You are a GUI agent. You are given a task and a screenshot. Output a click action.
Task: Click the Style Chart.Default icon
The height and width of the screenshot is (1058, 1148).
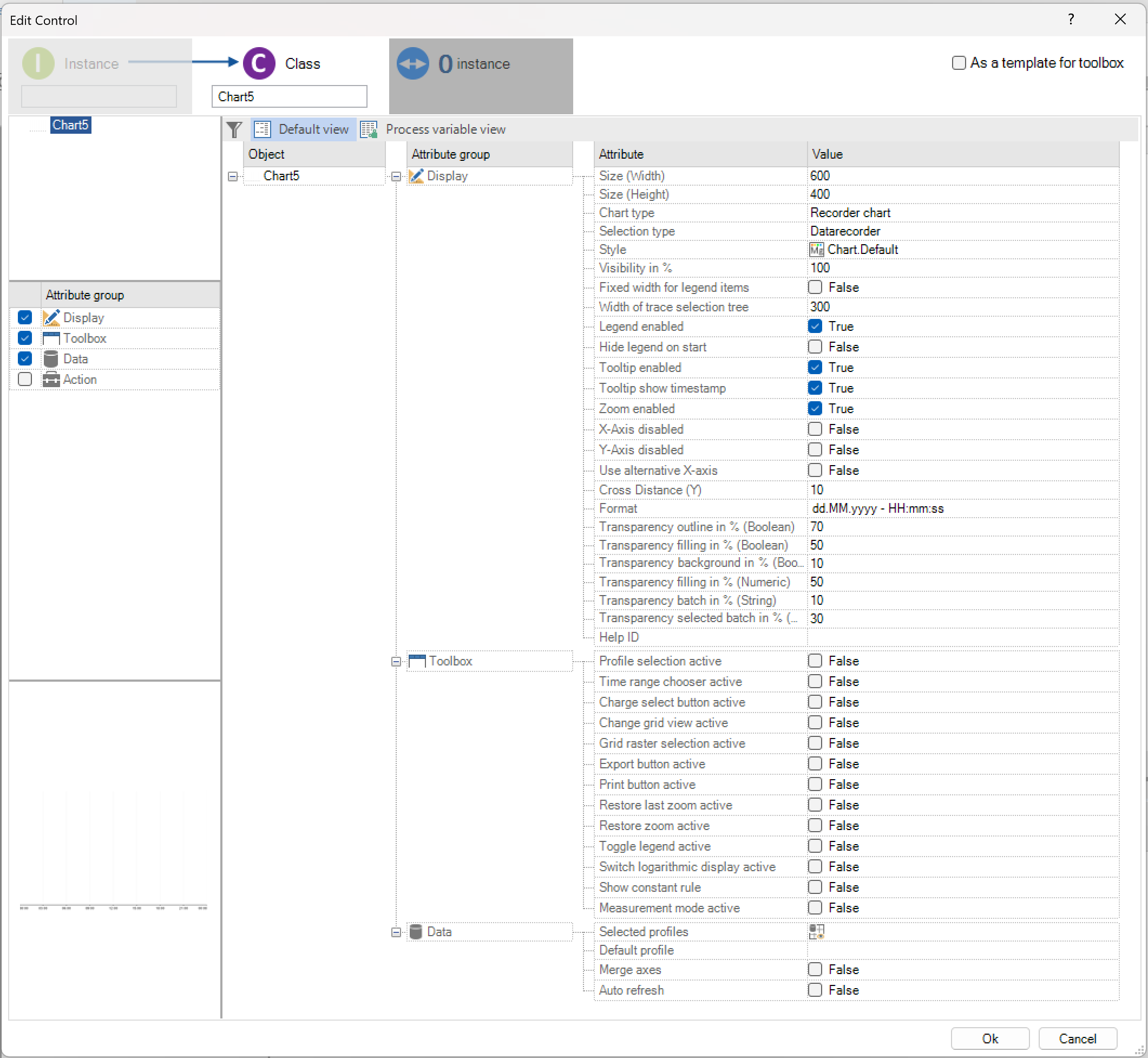(x=817, y=250)
